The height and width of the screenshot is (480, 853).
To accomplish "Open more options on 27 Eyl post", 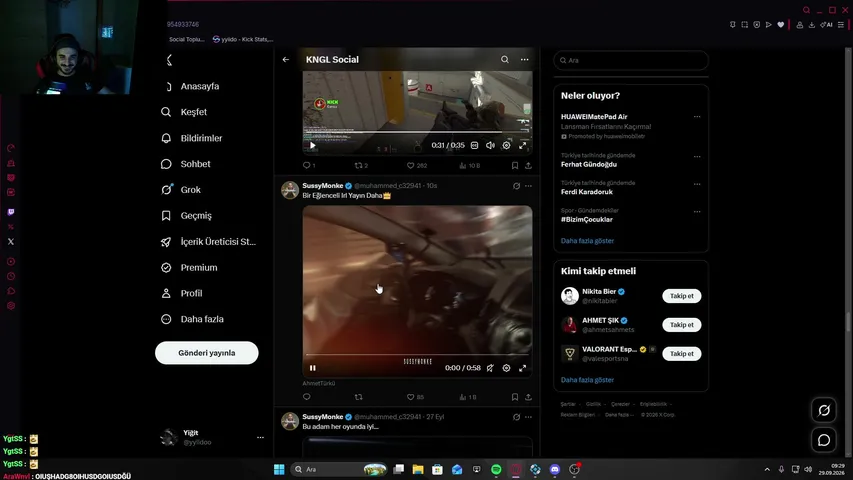I will pyautogui.click(x=528, y=417).
